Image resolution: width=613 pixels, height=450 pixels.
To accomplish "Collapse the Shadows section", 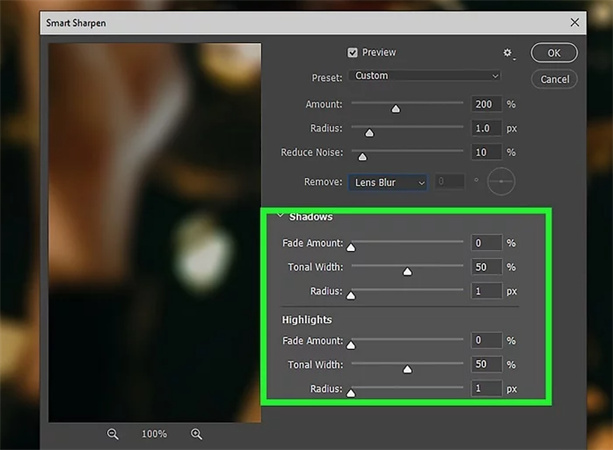I will (280, 216).
